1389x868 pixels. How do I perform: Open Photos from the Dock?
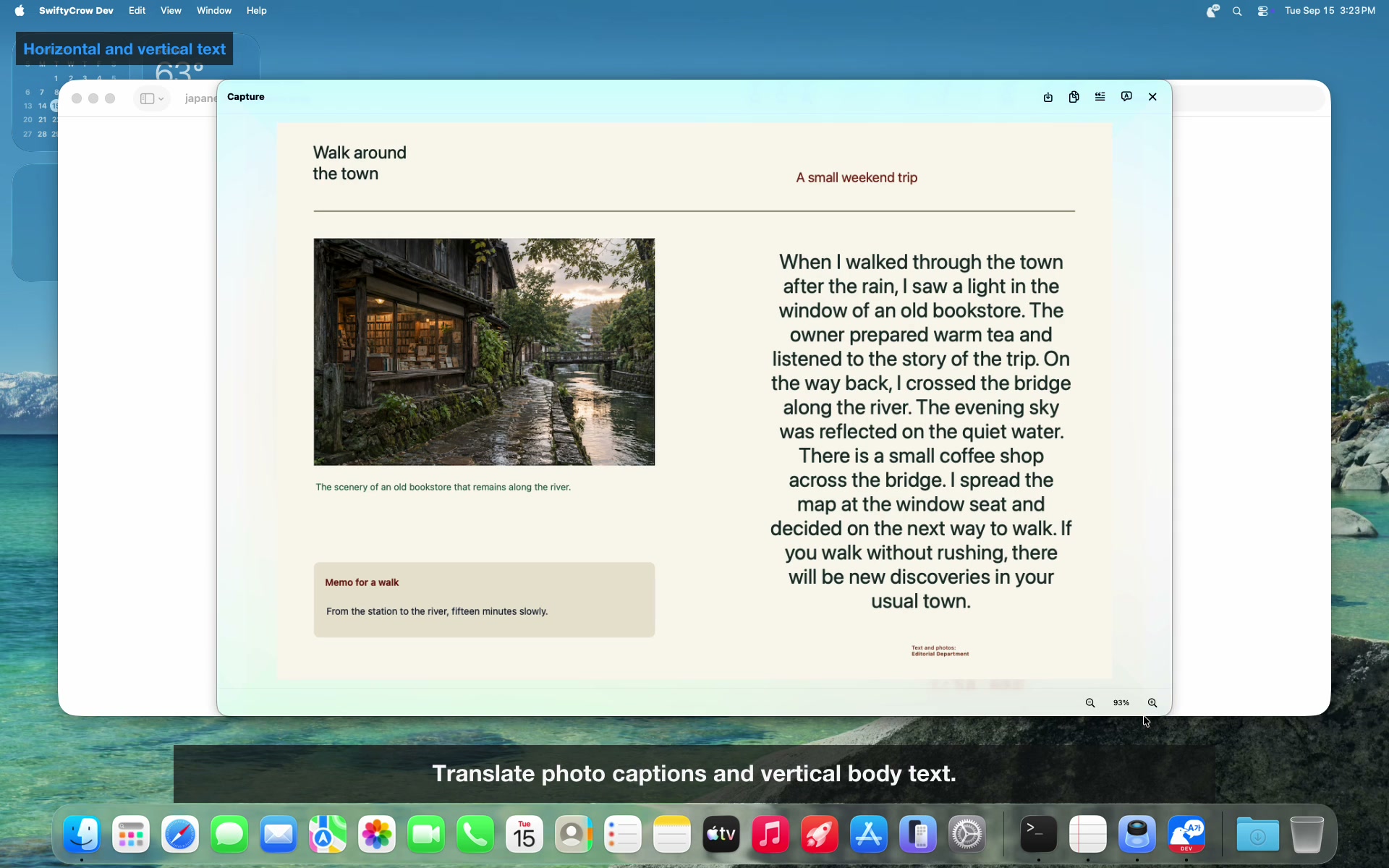[x=377, y=835]
